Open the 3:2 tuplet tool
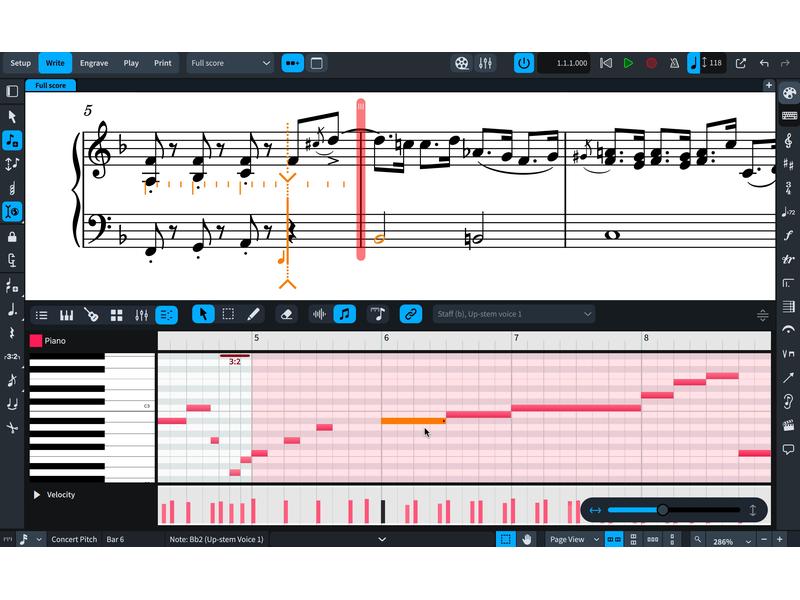Screen dimensions: 800x600 click(12, 357)
